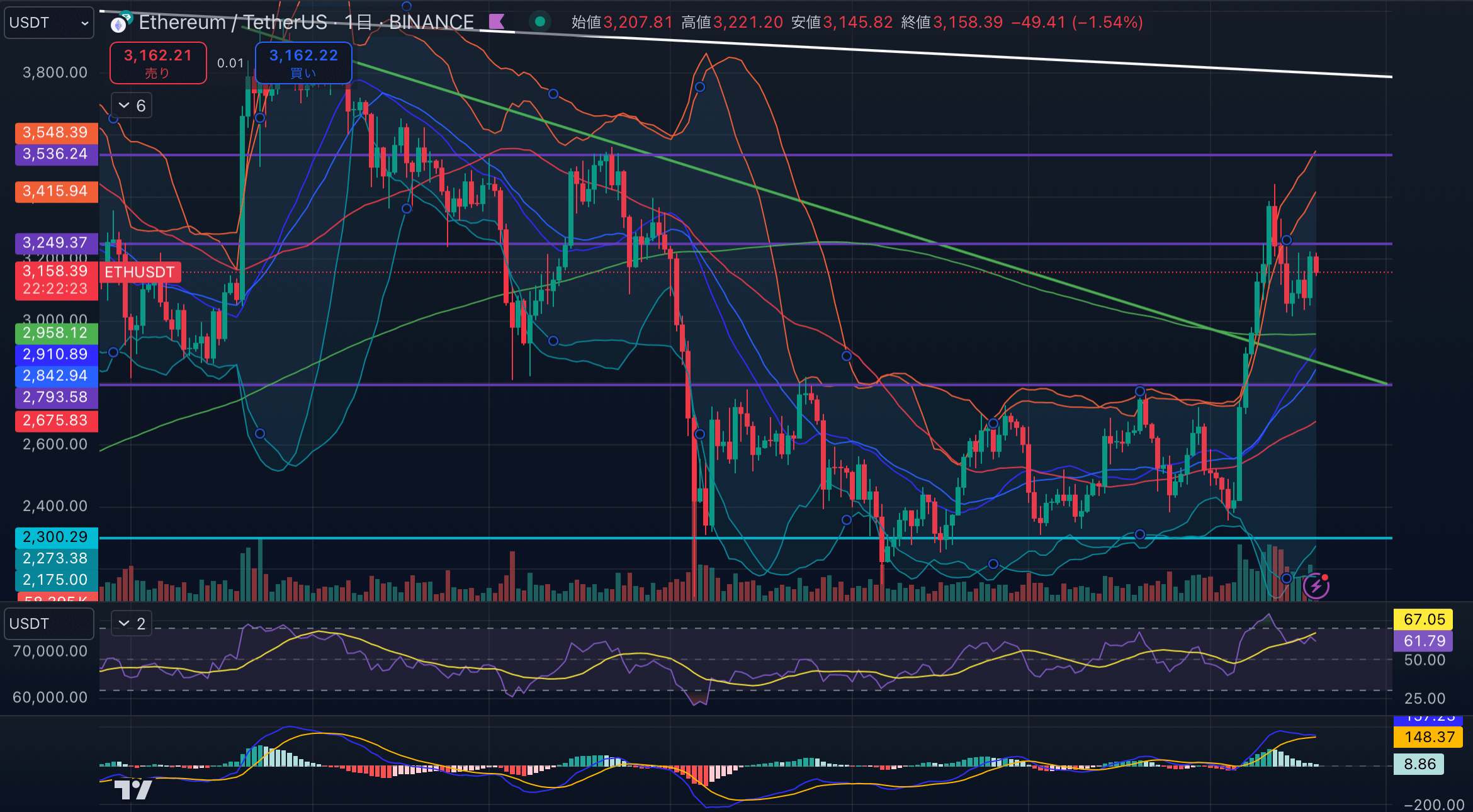
Task: Click the 高値 3,221.20 high value
Action: [732, 23]
